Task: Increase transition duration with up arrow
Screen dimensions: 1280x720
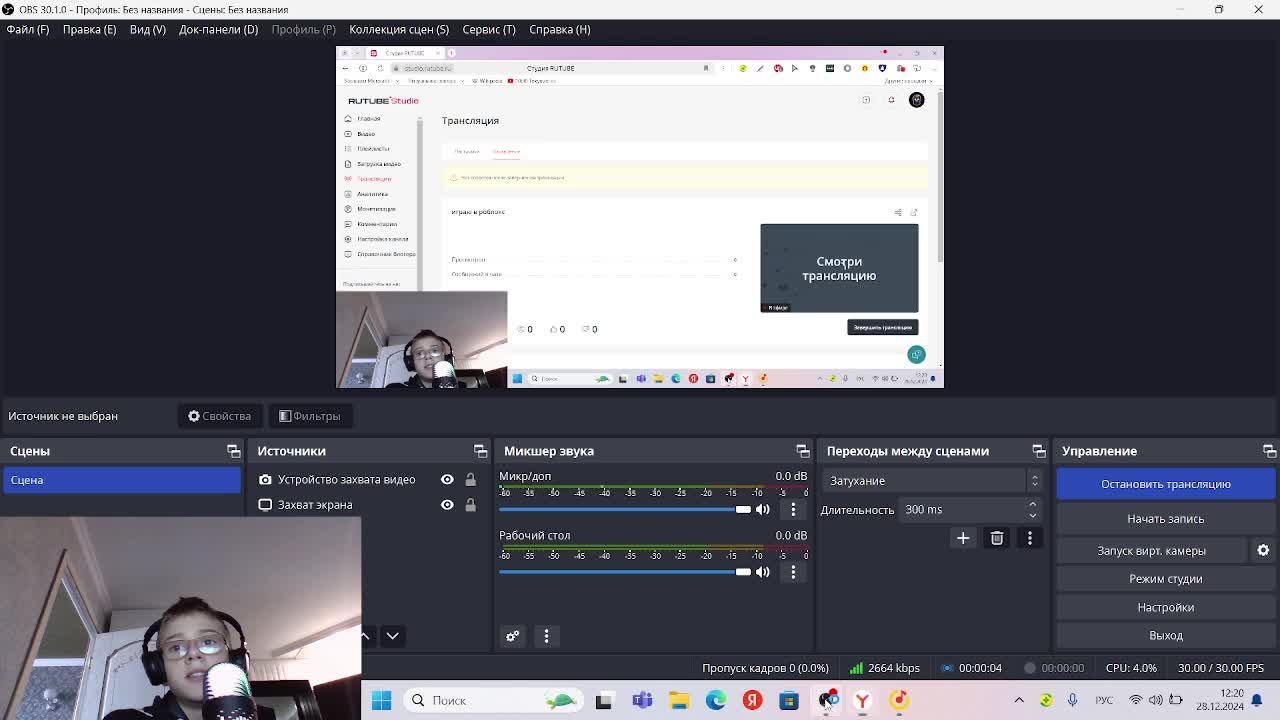Action: click(x=1033, y=505)
